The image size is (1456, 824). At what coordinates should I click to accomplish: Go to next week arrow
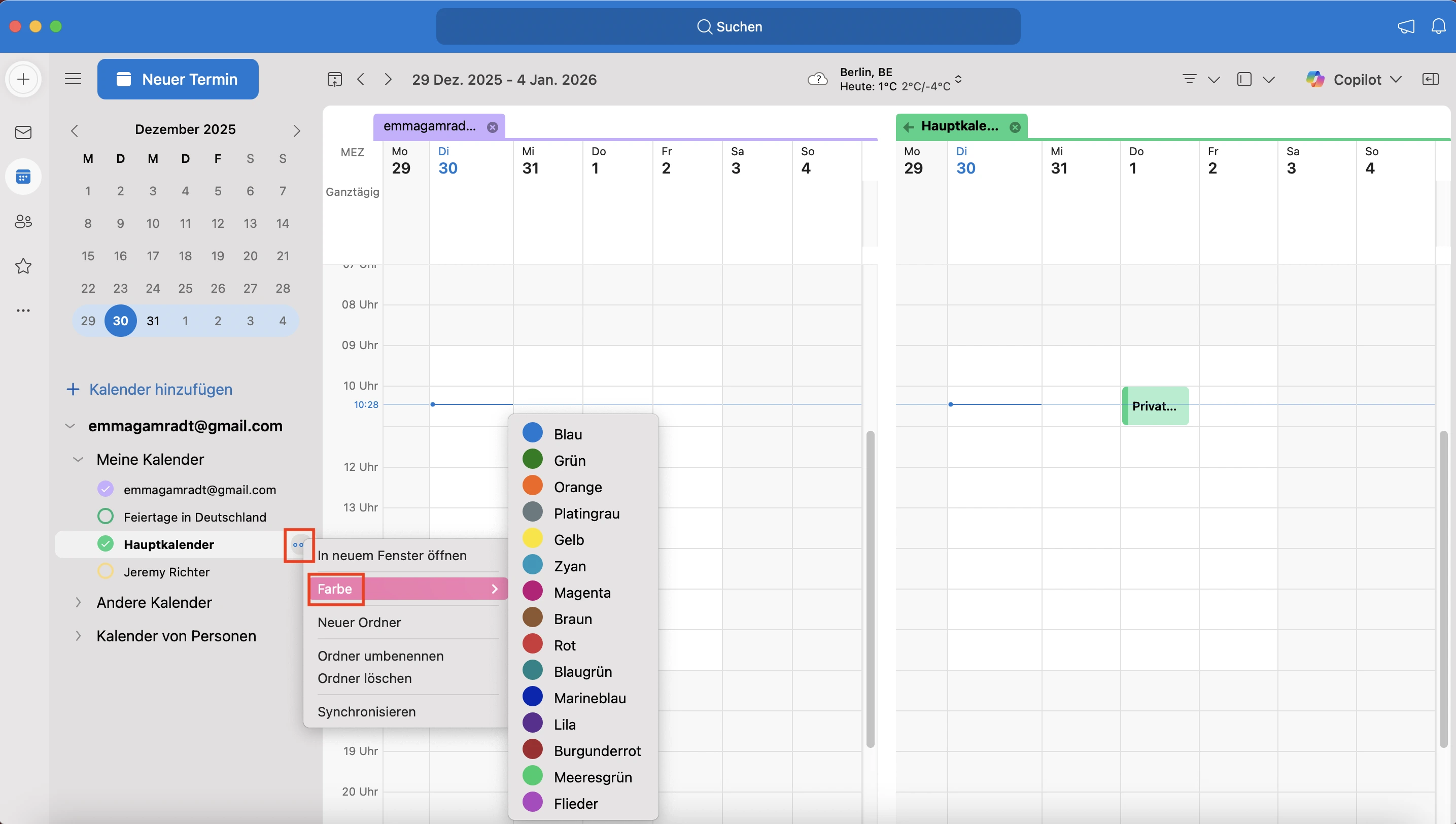pos(388,79)
